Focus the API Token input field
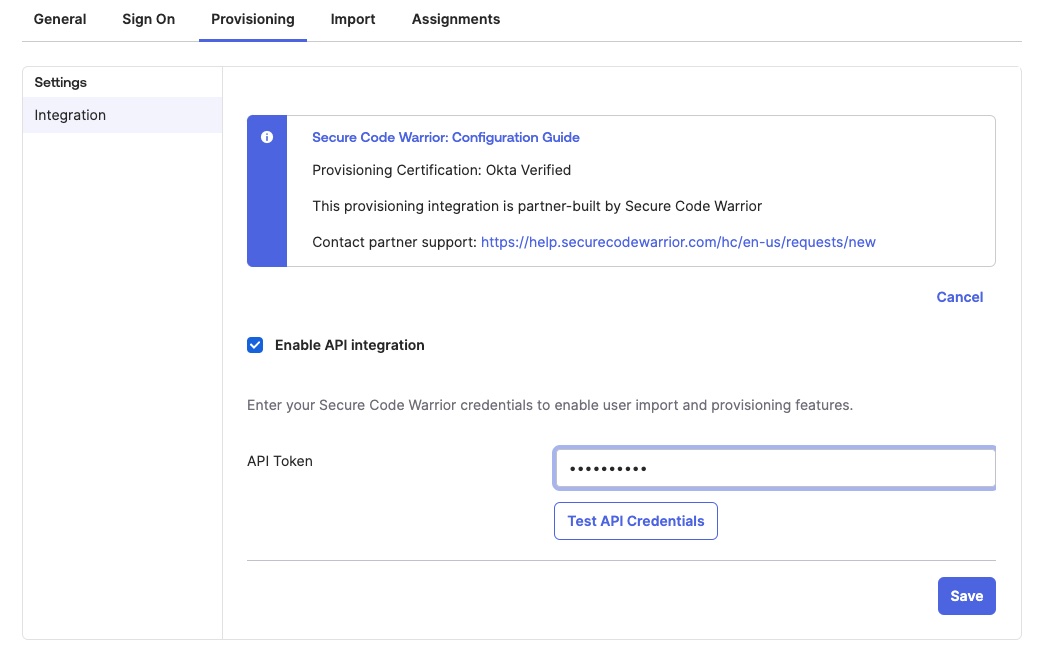Viewport: 1058px width, 653px height. 775,468
